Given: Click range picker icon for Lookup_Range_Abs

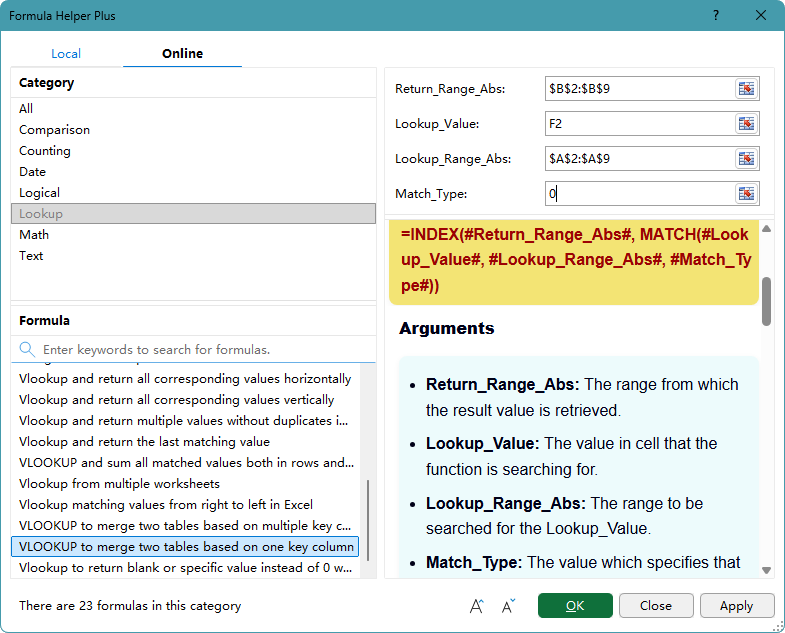Looking at the screenshot, I should 746,159.
